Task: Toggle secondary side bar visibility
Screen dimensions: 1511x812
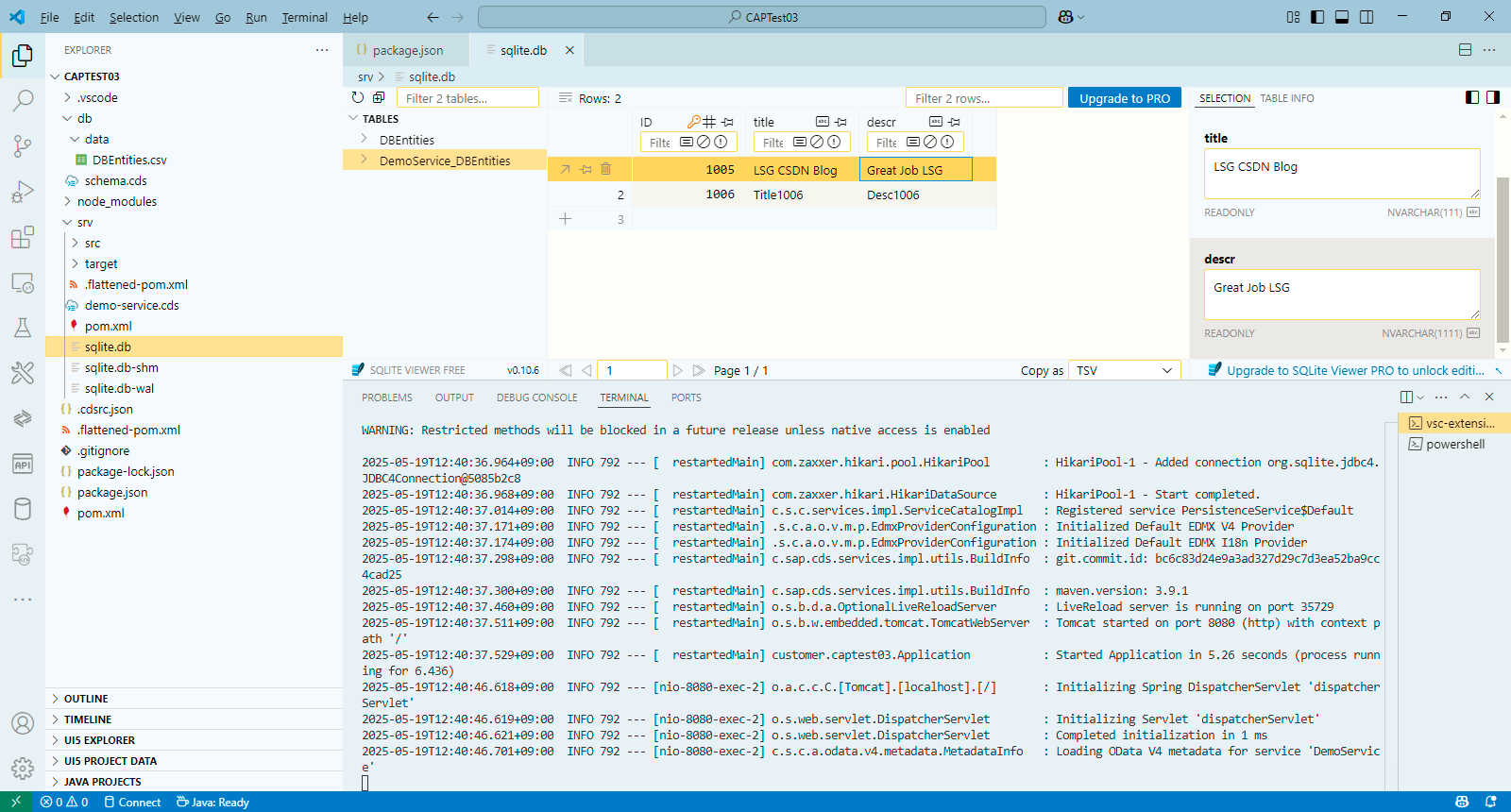Action: 1367,17
